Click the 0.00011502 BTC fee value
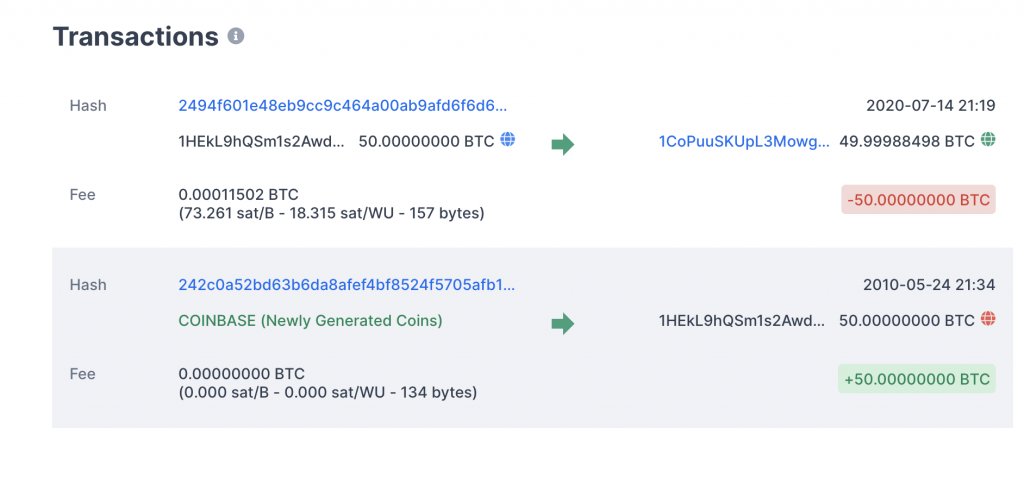 pos(238,194)
